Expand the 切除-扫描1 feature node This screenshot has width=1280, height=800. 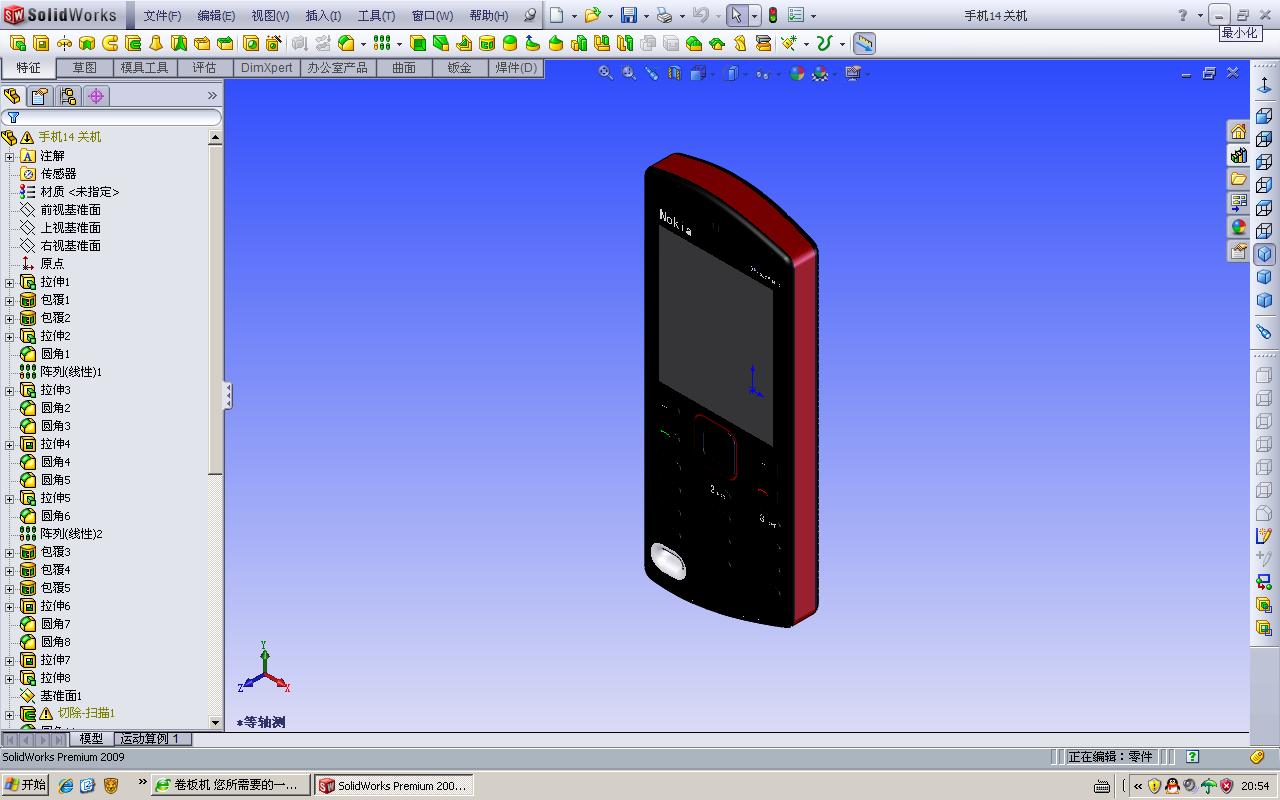tap(10, 714)
